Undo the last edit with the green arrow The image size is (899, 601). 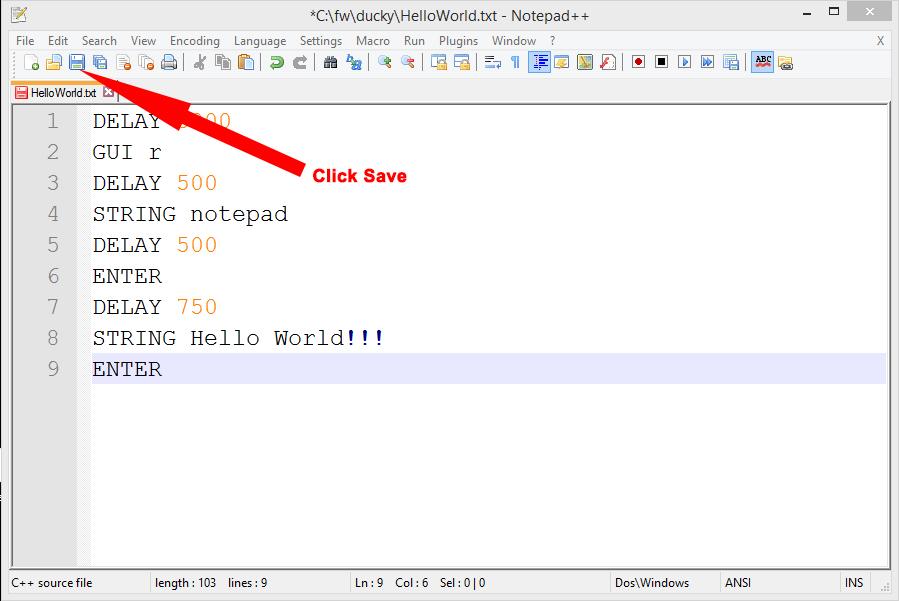[x=277, y=62]
